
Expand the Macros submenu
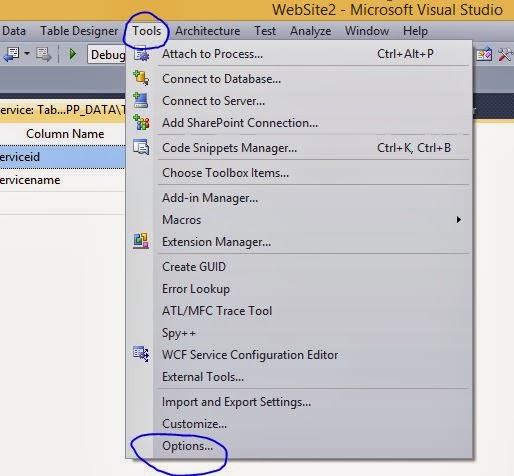299,220
